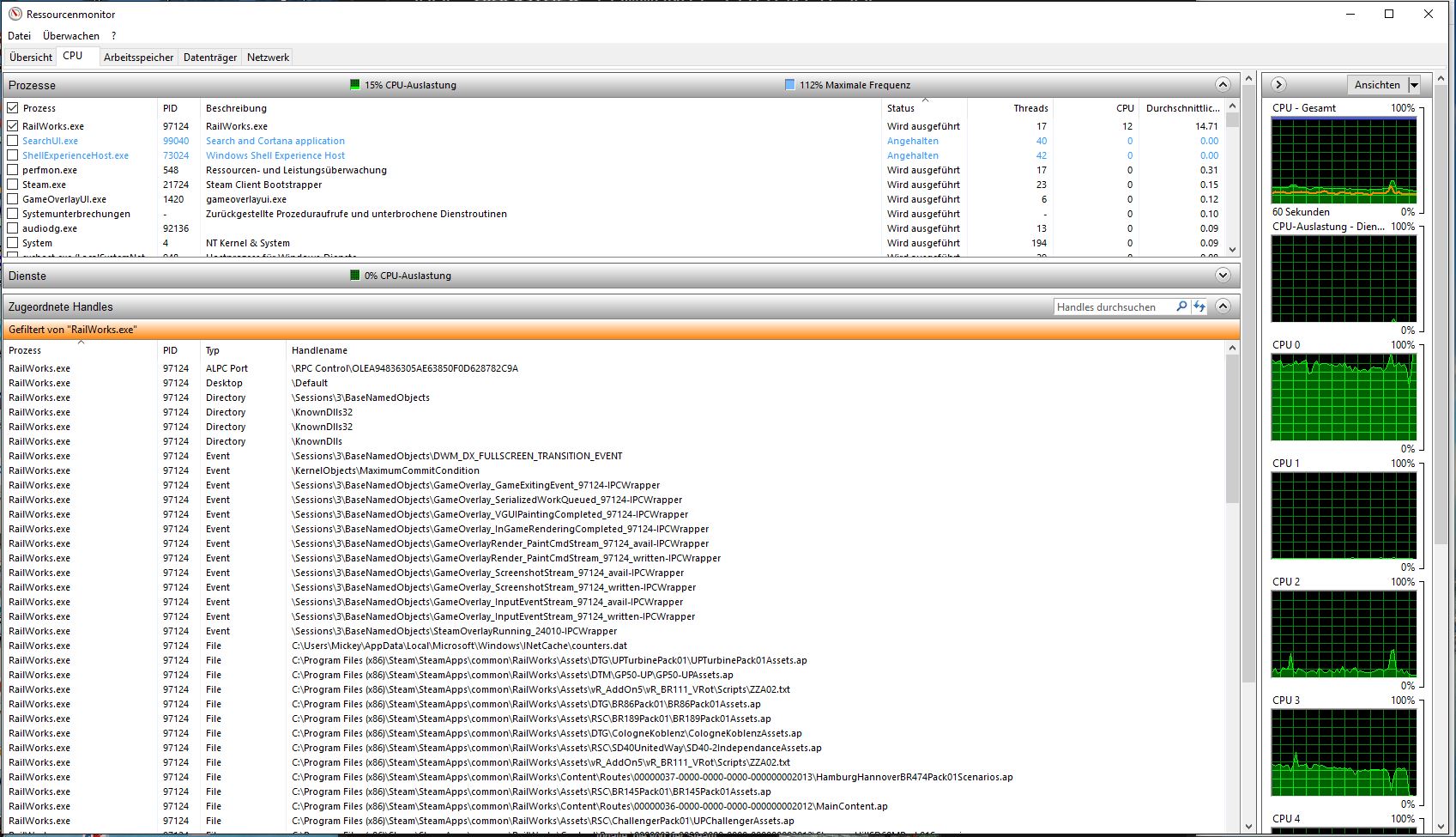This screenshot has width=1456, height=837.
Task: Check the perfmon.exe process checkbox
Action: click(x=13, y=170)
